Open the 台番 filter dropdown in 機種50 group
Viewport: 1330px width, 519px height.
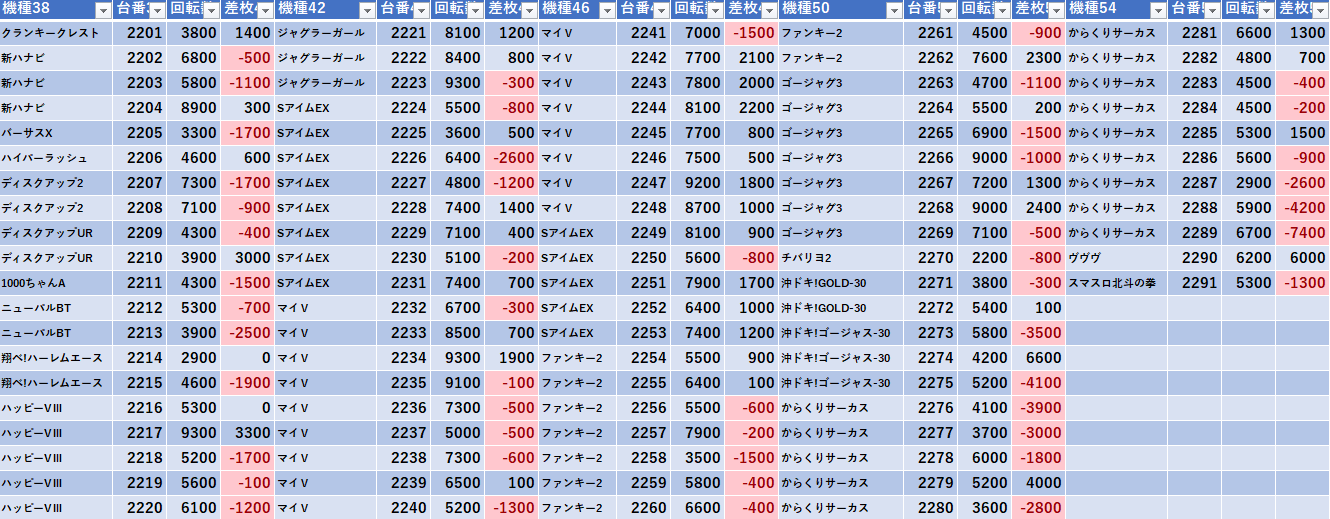(949, 10)
